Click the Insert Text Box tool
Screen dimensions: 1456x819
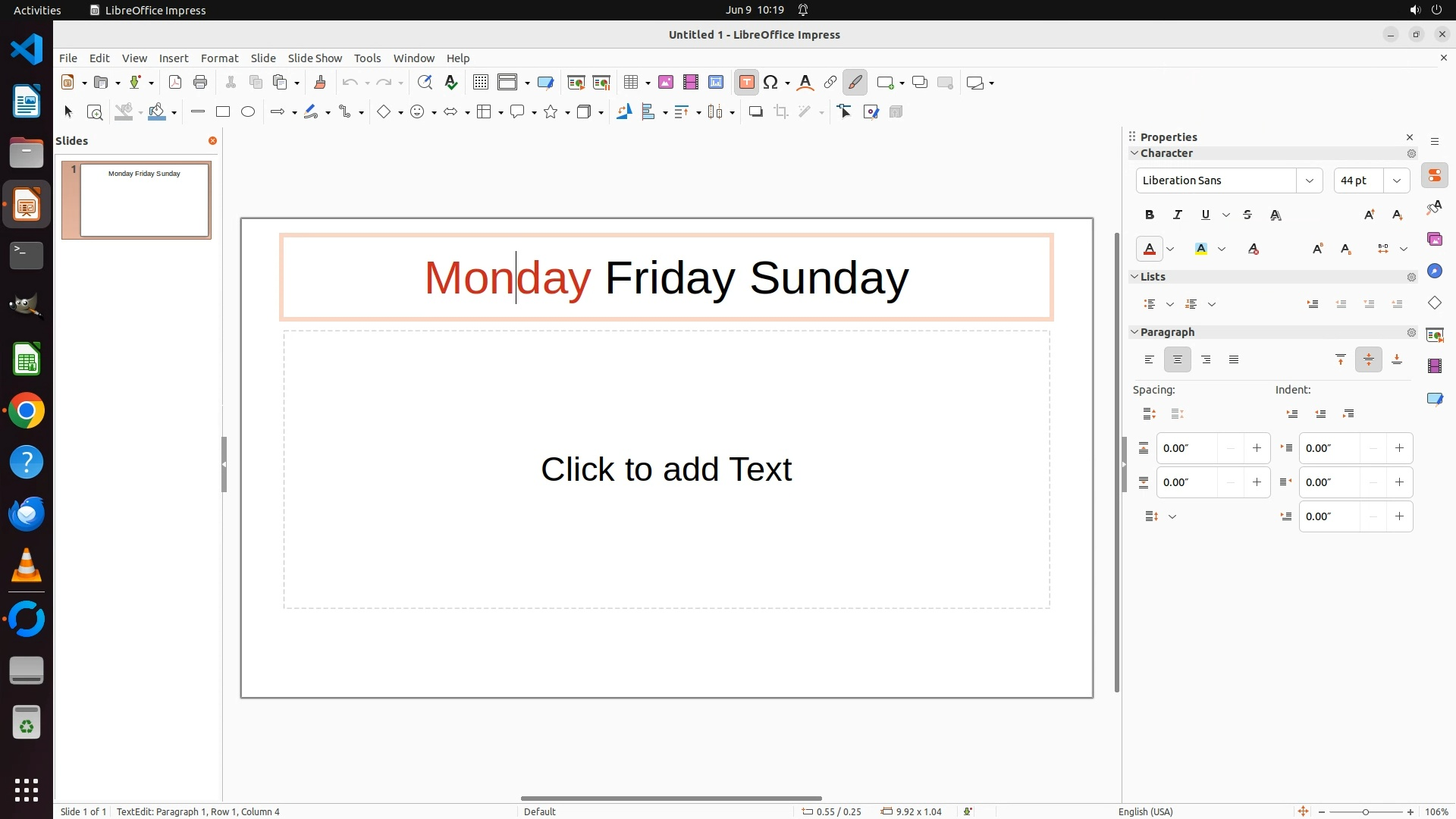(x=746, y=83)
